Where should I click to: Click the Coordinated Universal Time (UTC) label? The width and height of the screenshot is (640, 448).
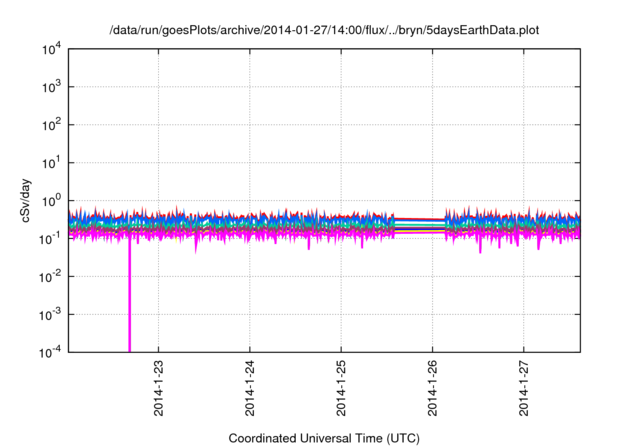pos(324,438)
